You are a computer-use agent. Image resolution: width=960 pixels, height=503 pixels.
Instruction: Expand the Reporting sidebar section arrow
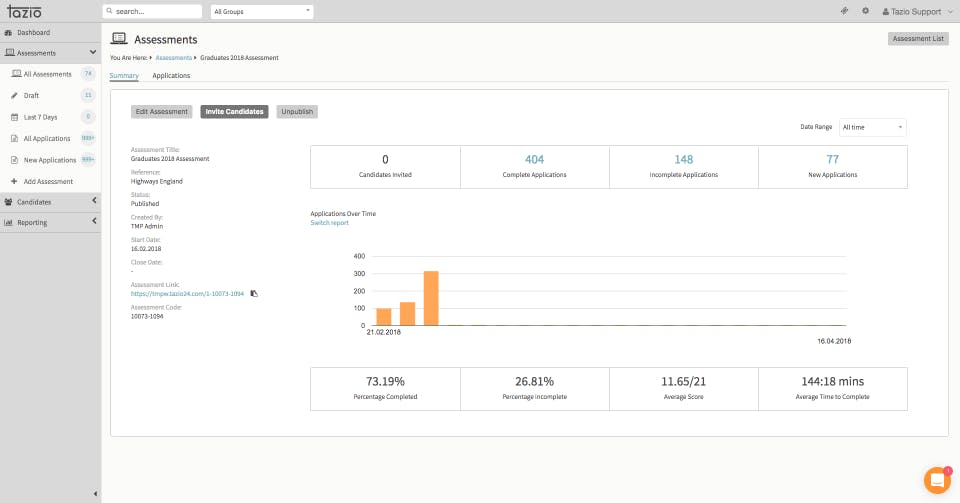click(94, 222)
